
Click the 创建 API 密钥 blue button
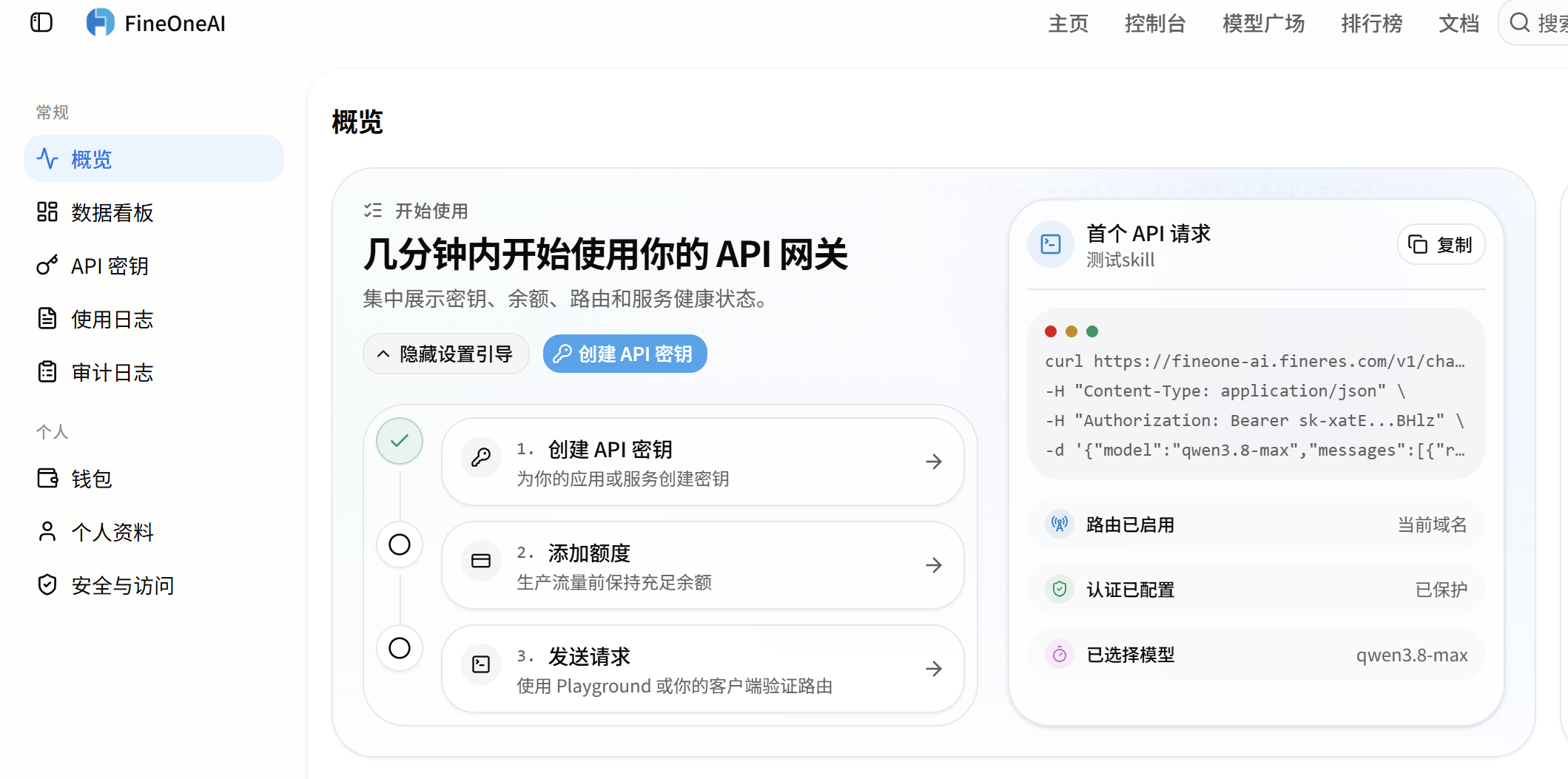tap(625, 354)
